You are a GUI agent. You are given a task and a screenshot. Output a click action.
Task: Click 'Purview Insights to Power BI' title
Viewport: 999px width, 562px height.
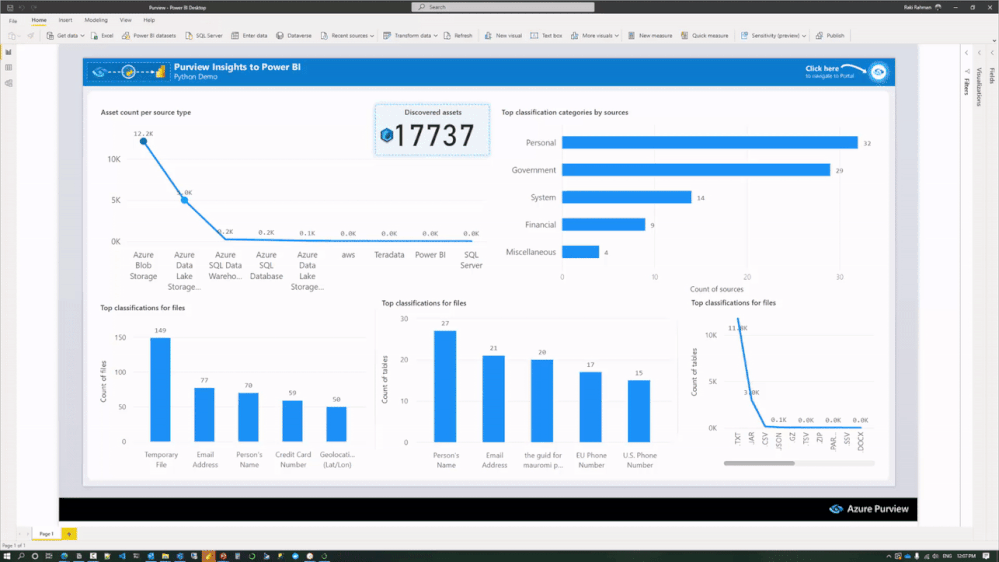pos(237,67)
